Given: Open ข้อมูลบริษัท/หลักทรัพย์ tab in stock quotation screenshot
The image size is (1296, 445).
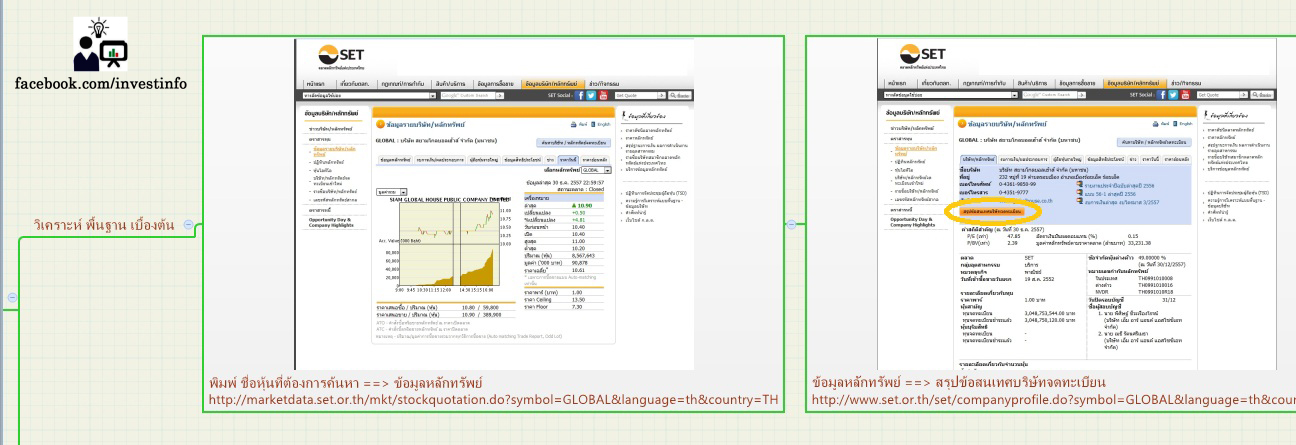Looking at the screenshot, I should [552, 83].
